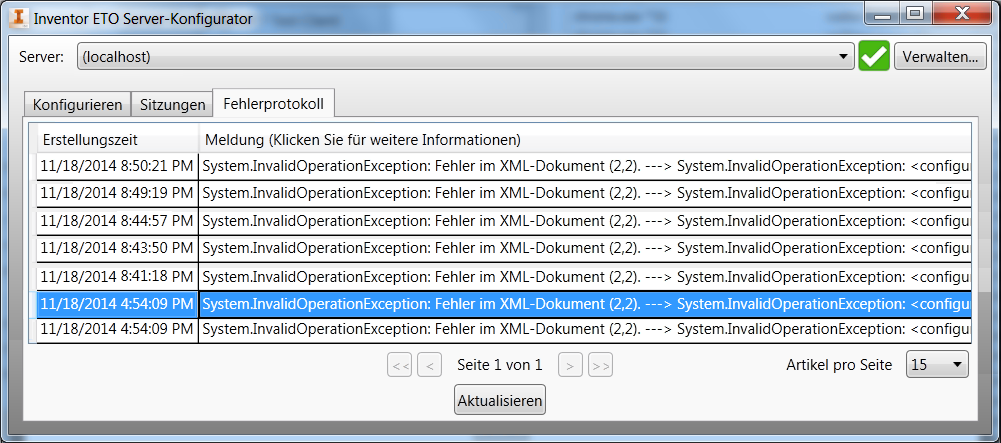Select the Fehlerprotokoll tab

pyautogui.click(x=274, y=103)
